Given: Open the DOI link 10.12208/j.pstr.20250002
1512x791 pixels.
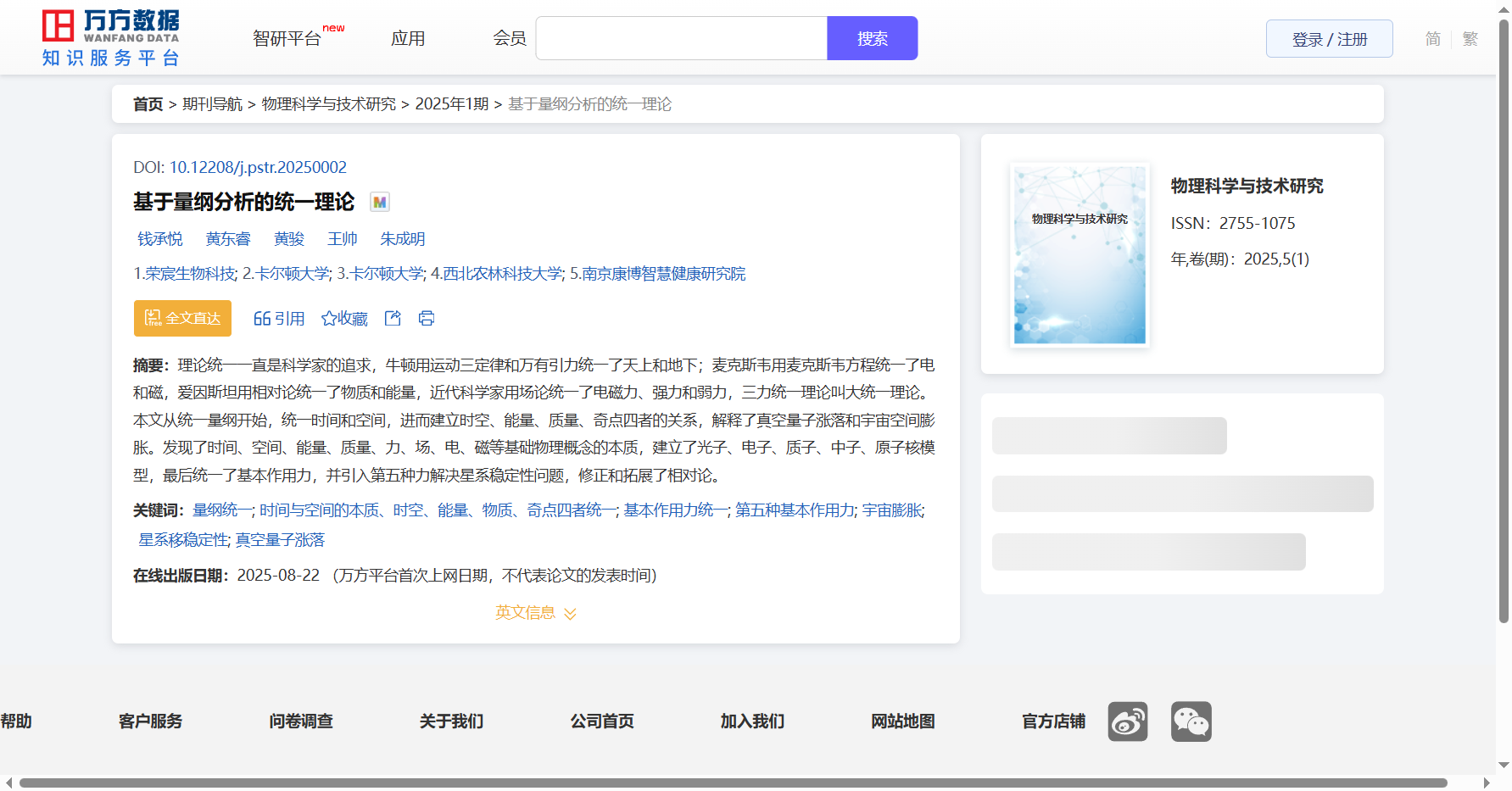Looking at the screenshot, I should click(258, 167).
